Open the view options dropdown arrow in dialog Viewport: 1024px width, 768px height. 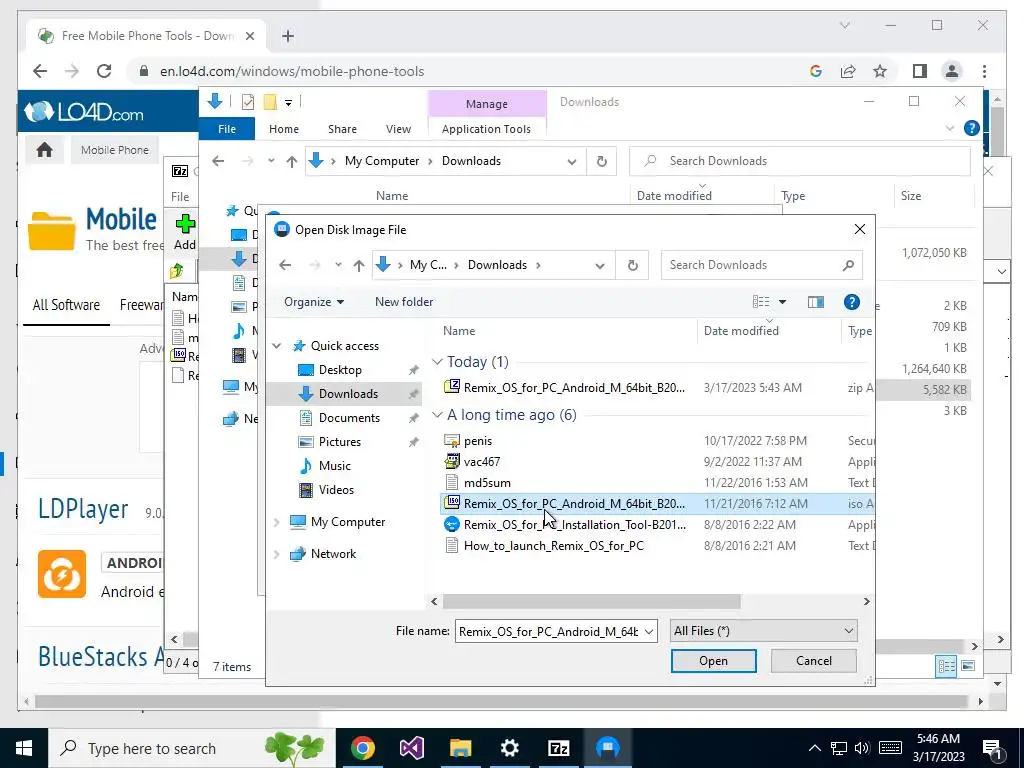(782, 302)
